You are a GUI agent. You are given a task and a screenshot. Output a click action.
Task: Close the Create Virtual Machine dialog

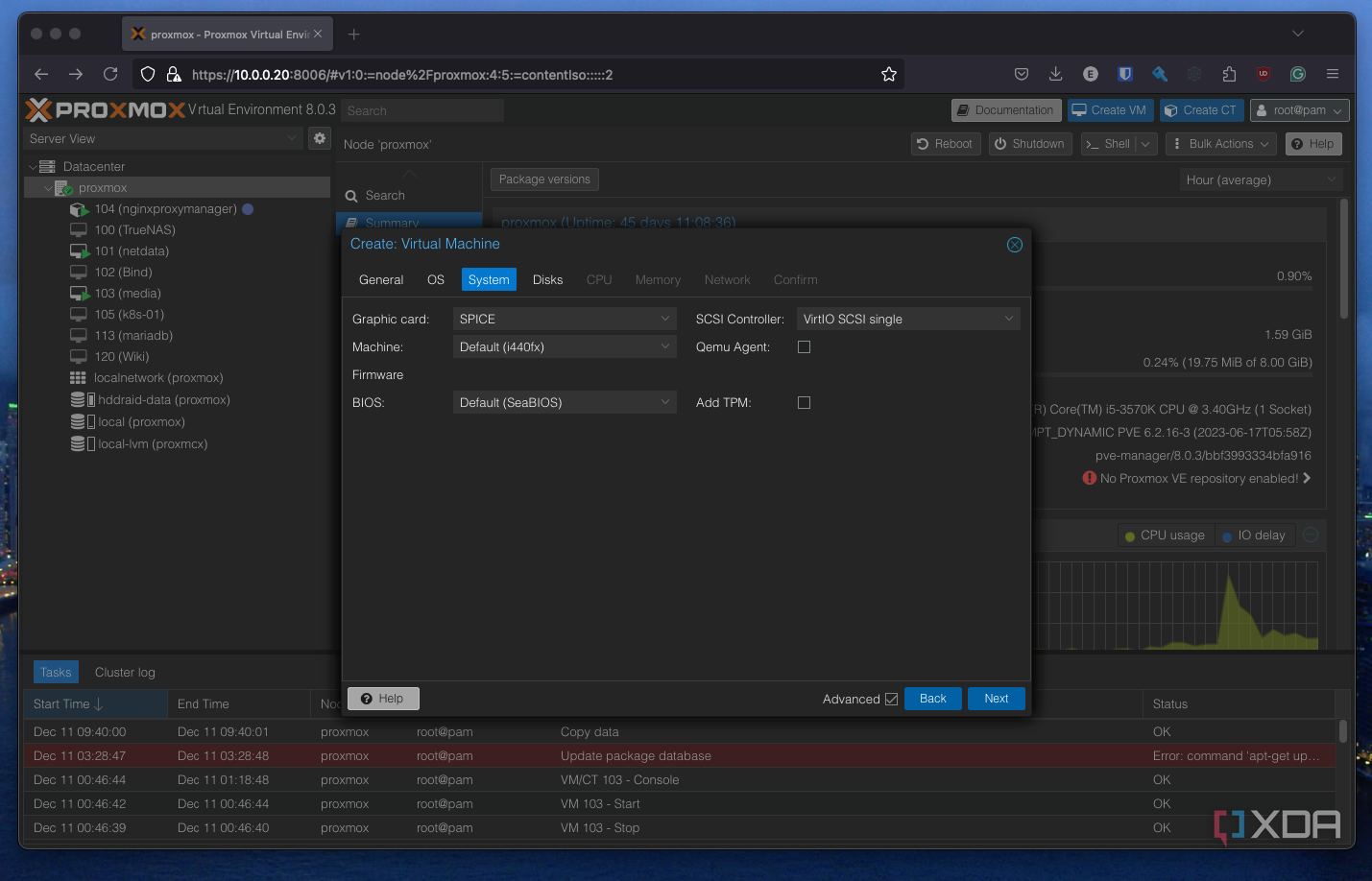[x=1014, y=245]
